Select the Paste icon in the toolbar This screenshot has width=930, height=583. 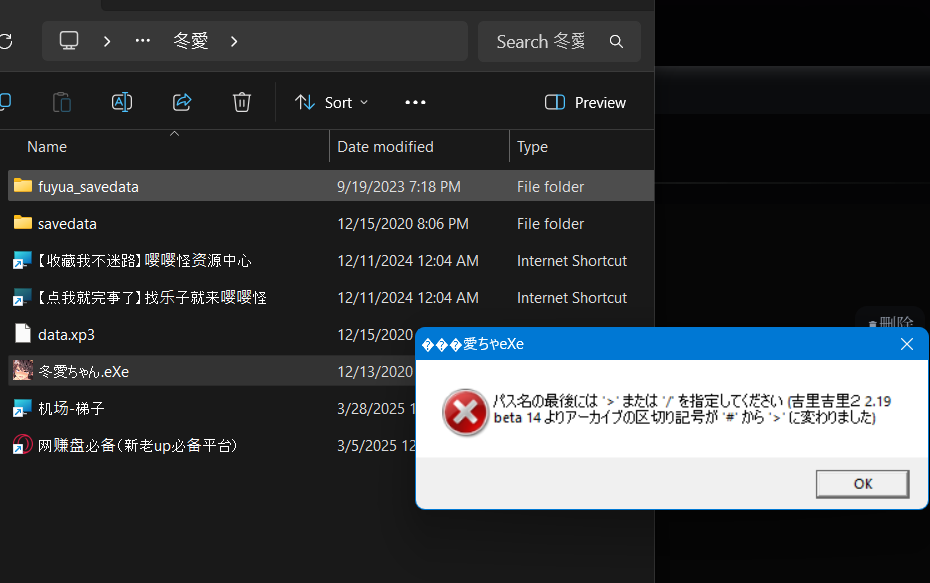pos(61,102)
